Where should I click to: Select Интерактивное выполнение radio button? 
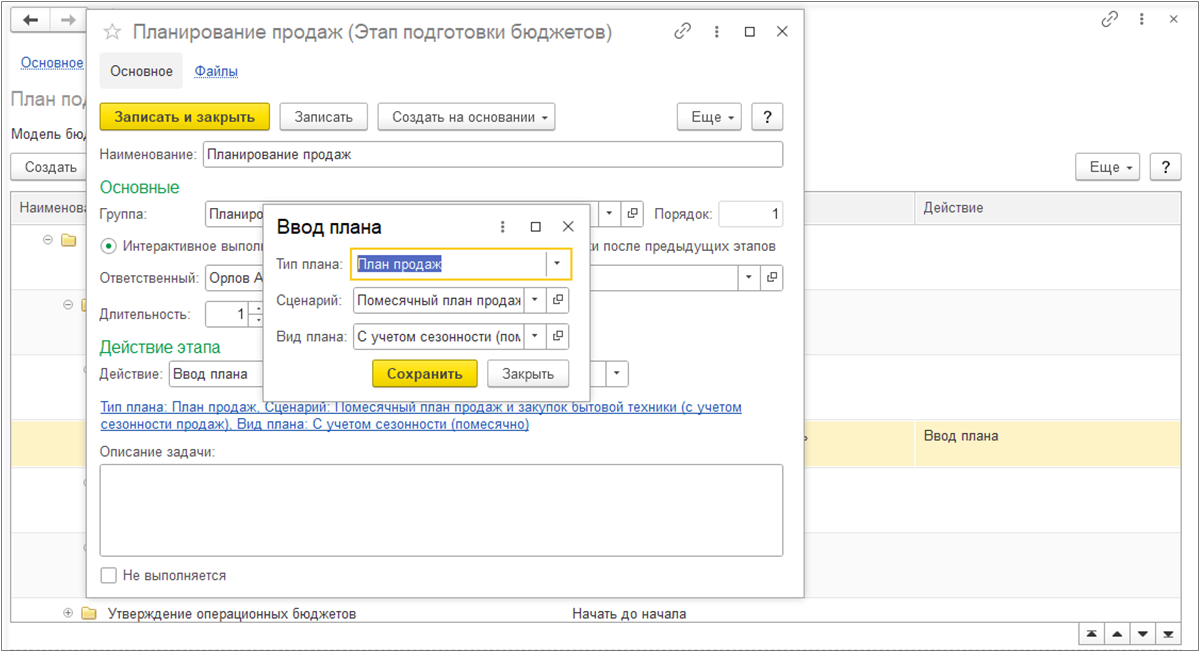pyautogui.click(x=109, y=246)
